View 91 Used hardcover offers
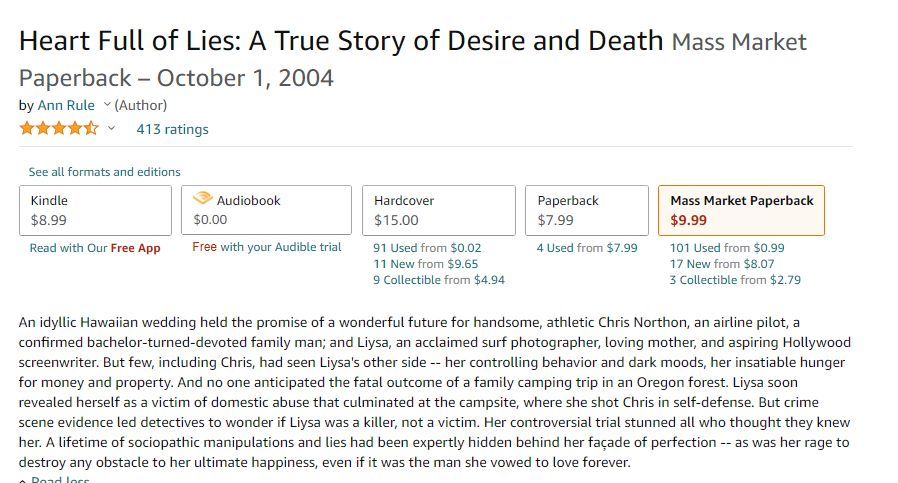Image resolution: width=898 pixels, height=483 pixels. [x=427, y=248]
